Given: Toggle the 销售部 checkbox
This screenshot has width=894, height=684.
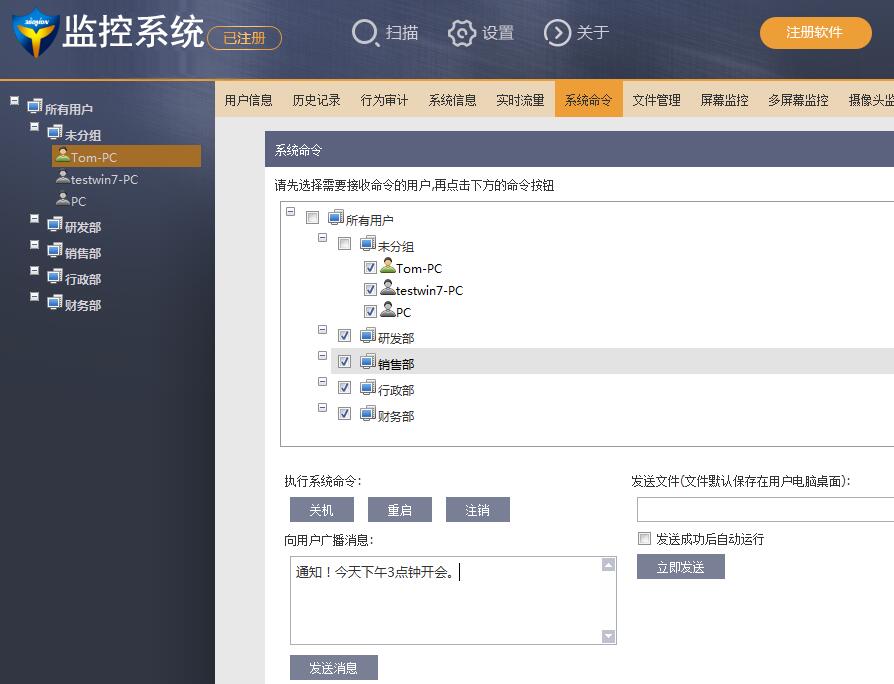Looking at the screenshot, I should click(x=344, y=362).
